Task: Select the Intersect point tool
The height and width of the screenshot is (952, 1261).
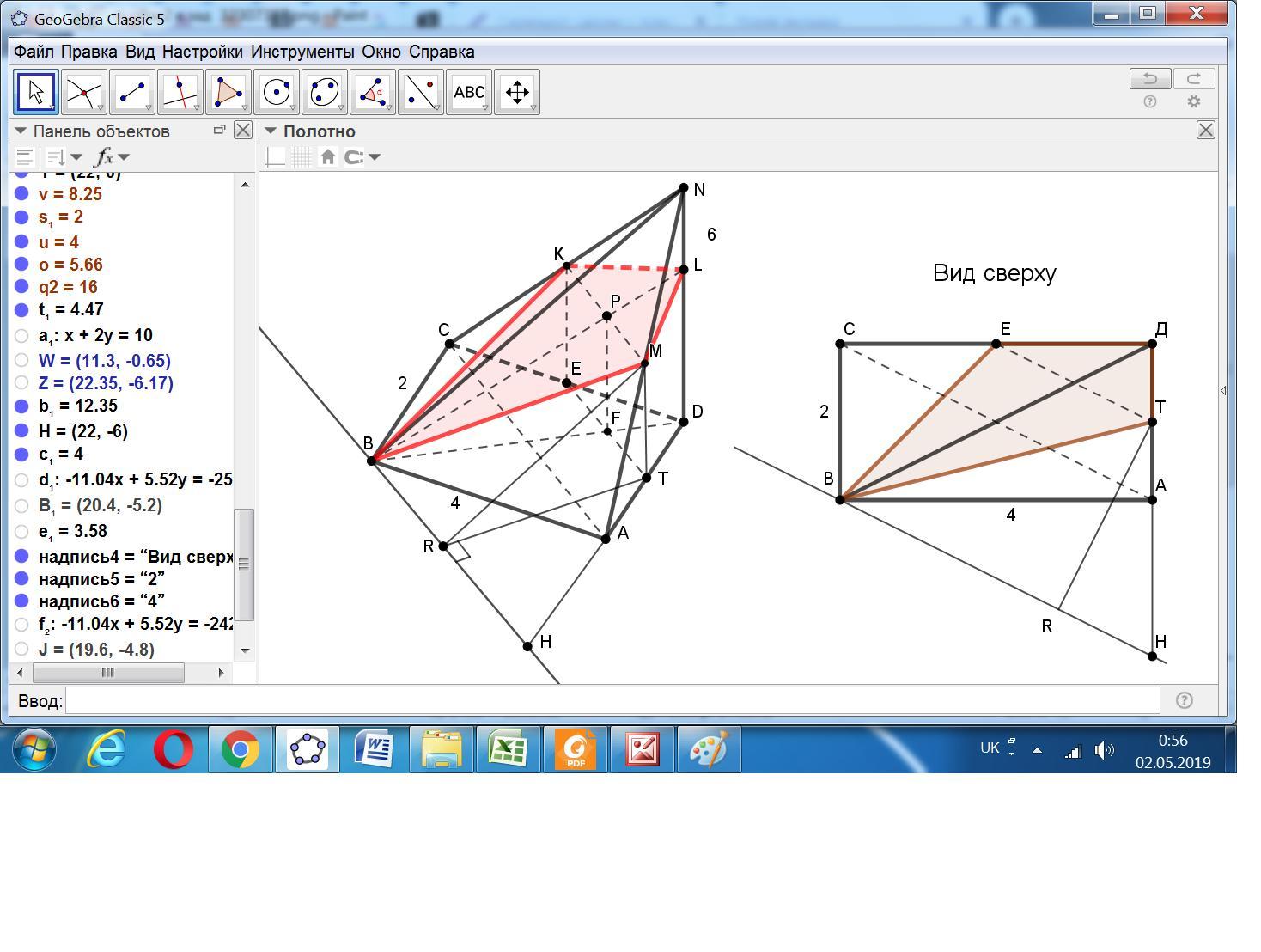Action: pos(84,92)
